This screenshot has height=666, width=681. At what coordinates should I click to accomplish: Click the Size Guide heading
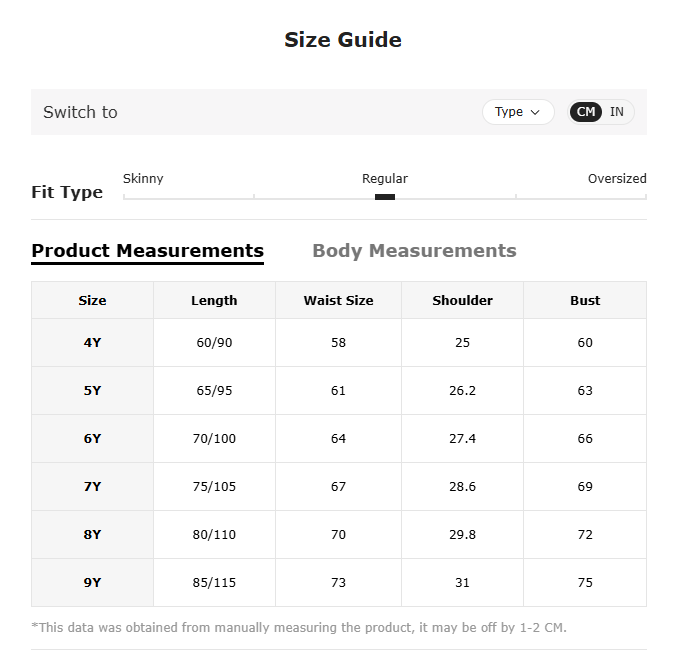pos(343,40)
